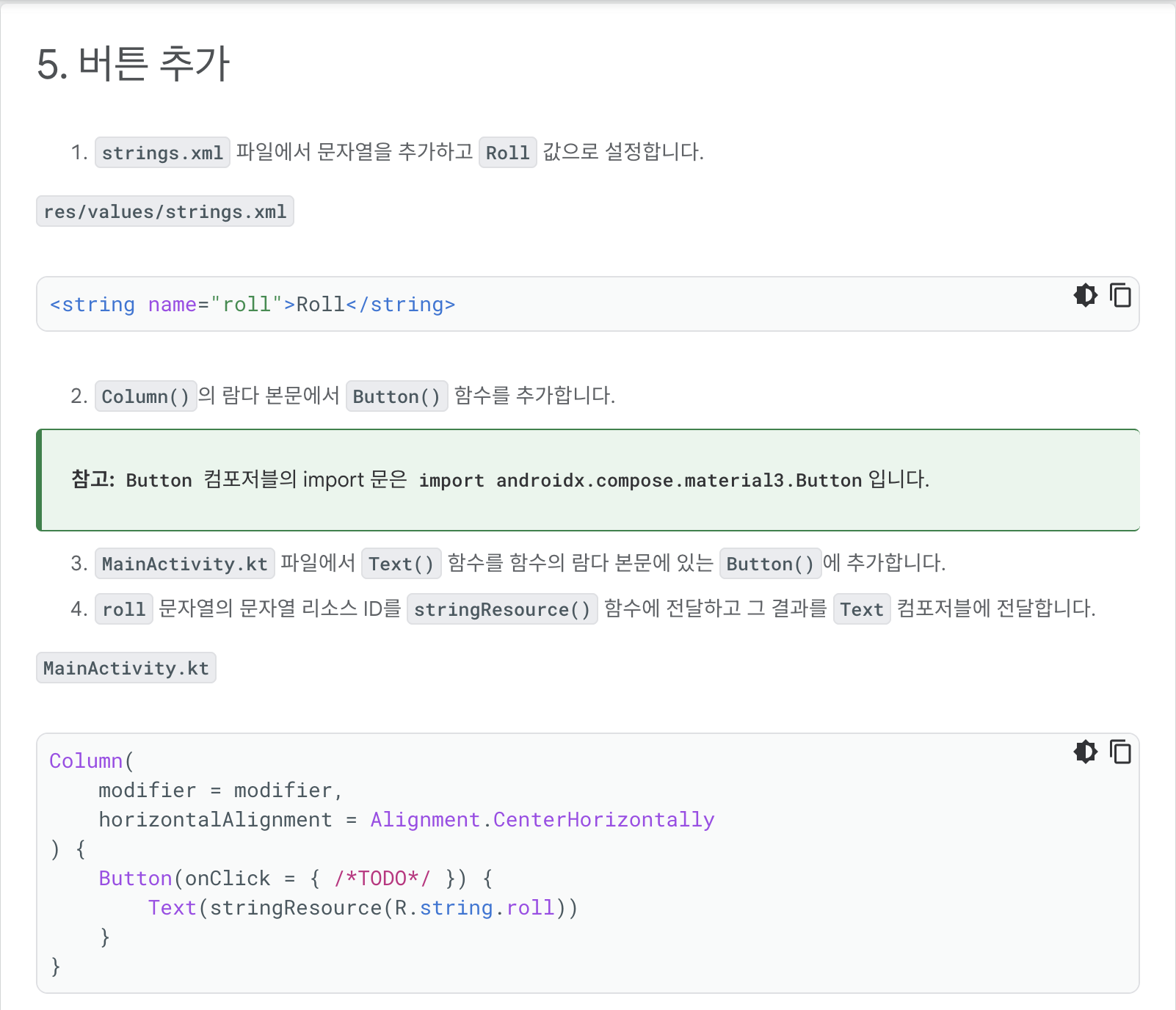Image resolution: width=1176 pixels, height=1010 pixels.
Task: Click the Text inline code in step 4
Action: [x=862, y=609]
